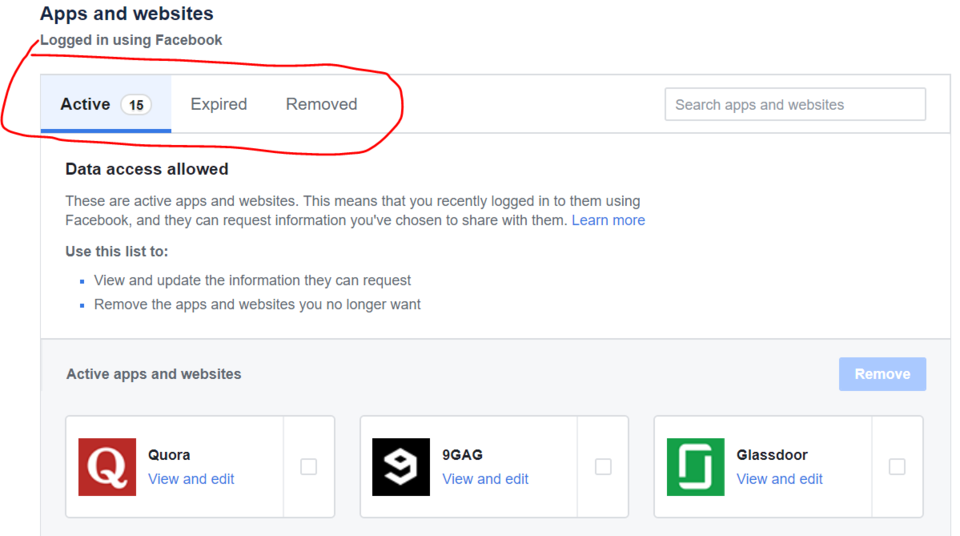Open View and edit for 9GAG

(486, 479)
